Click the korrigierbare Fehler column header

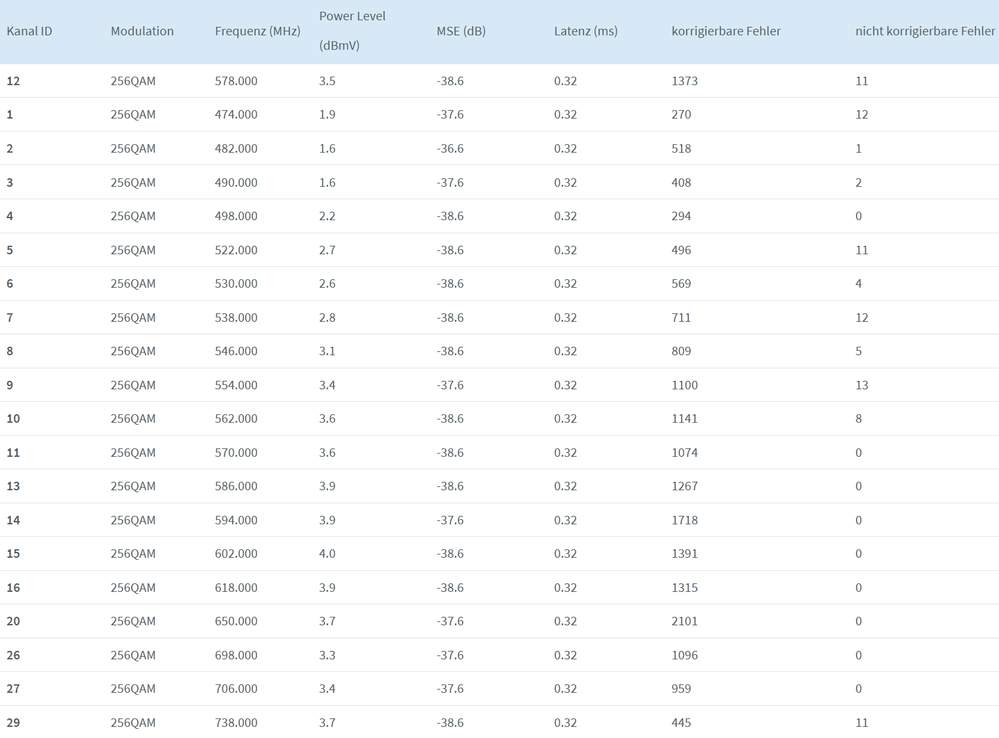pos(726,31)
